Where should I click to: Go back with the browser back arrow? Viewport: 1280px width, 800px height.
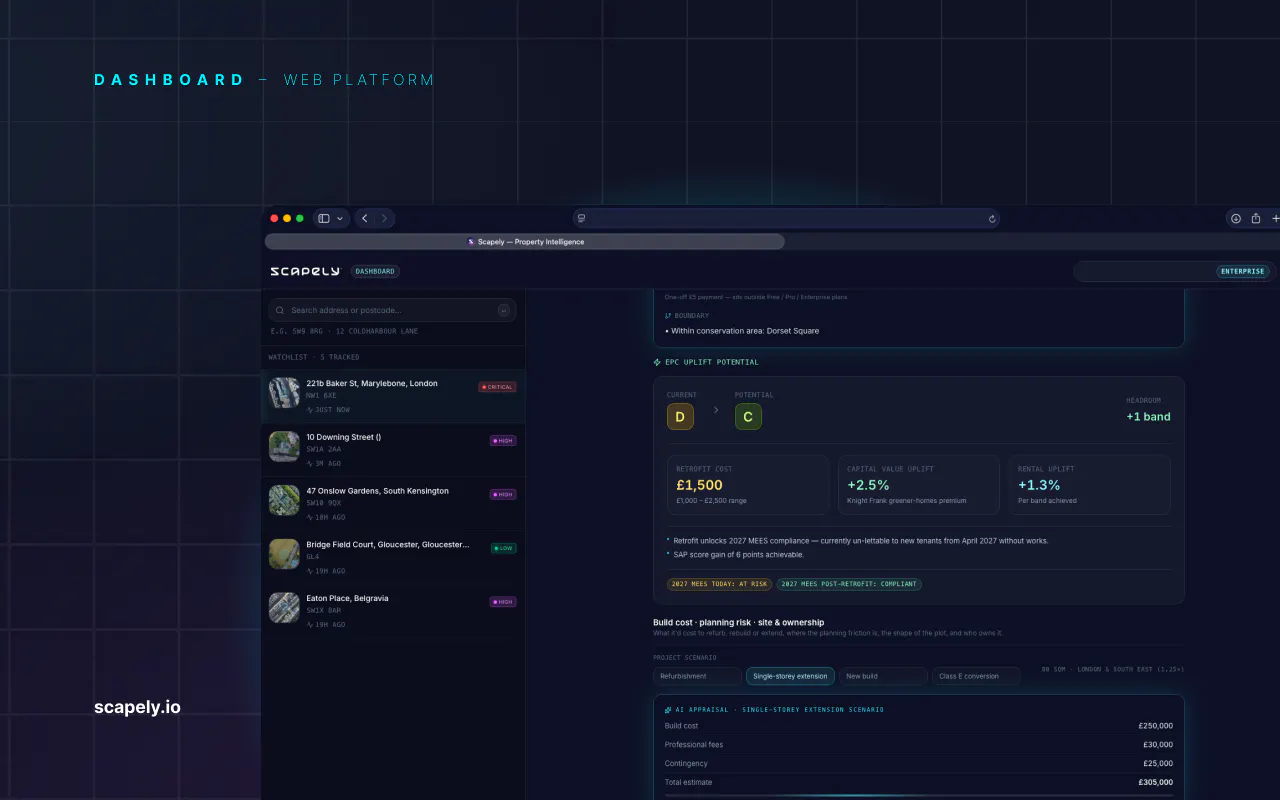click(365, 218)
